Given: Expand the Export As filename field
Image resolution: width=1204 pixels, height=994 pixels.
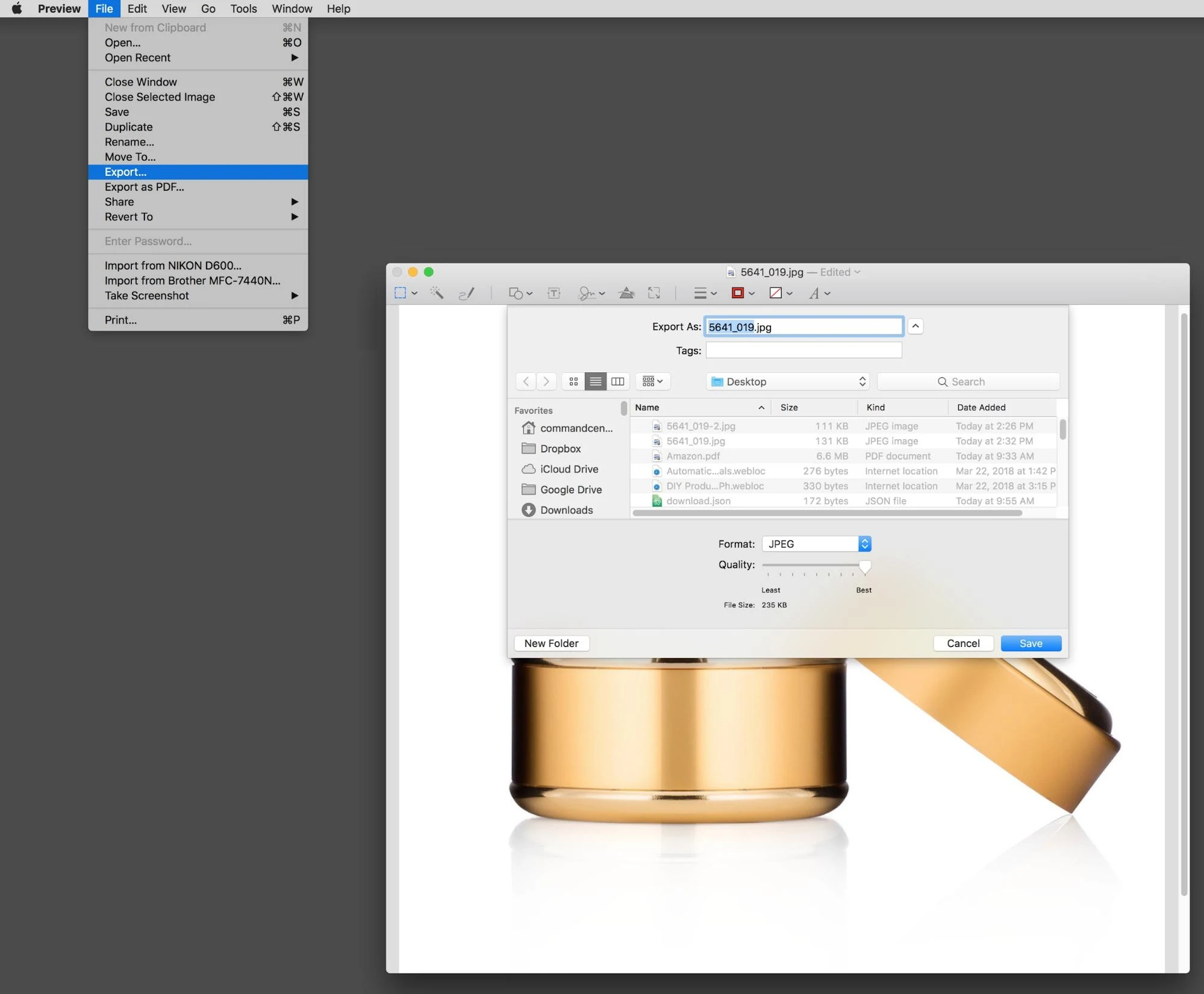Looking at the screenshot, I should (916, 326).
